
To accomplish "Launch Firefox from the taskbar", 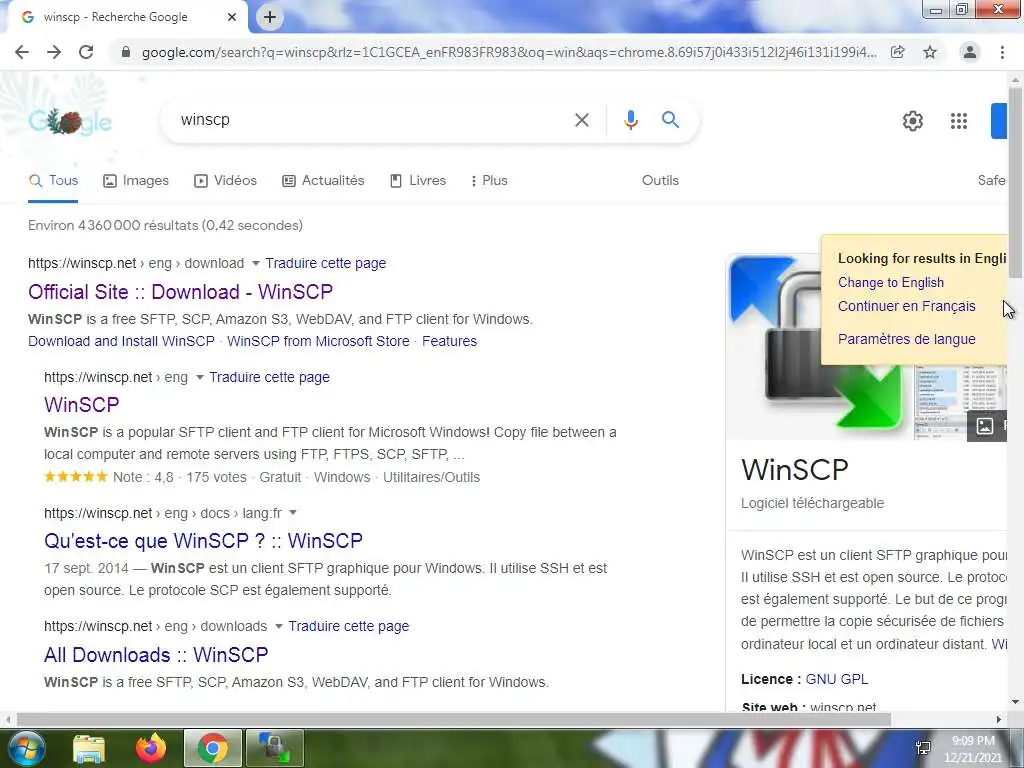I will (151, 748).
